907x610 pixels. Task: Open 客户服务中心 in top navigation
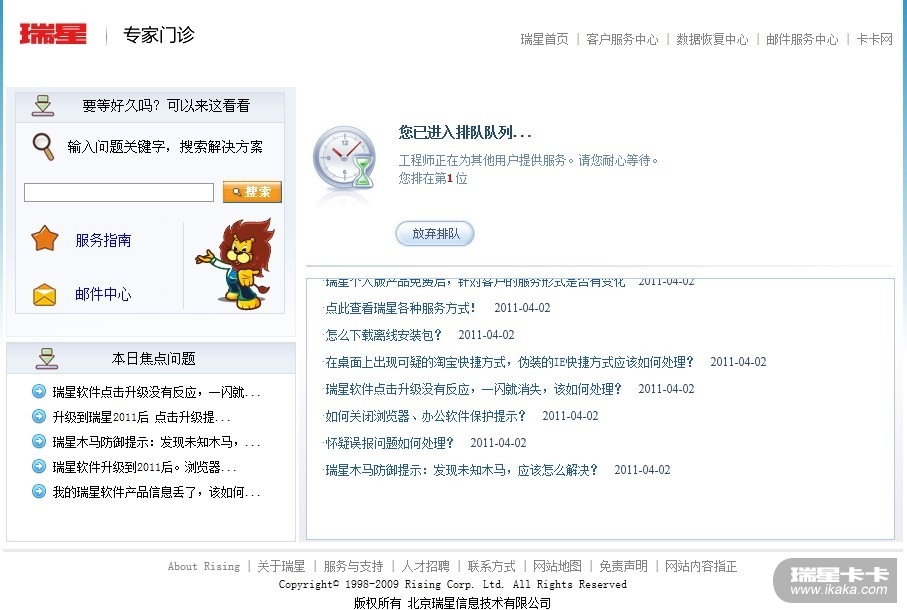[622, 39]
